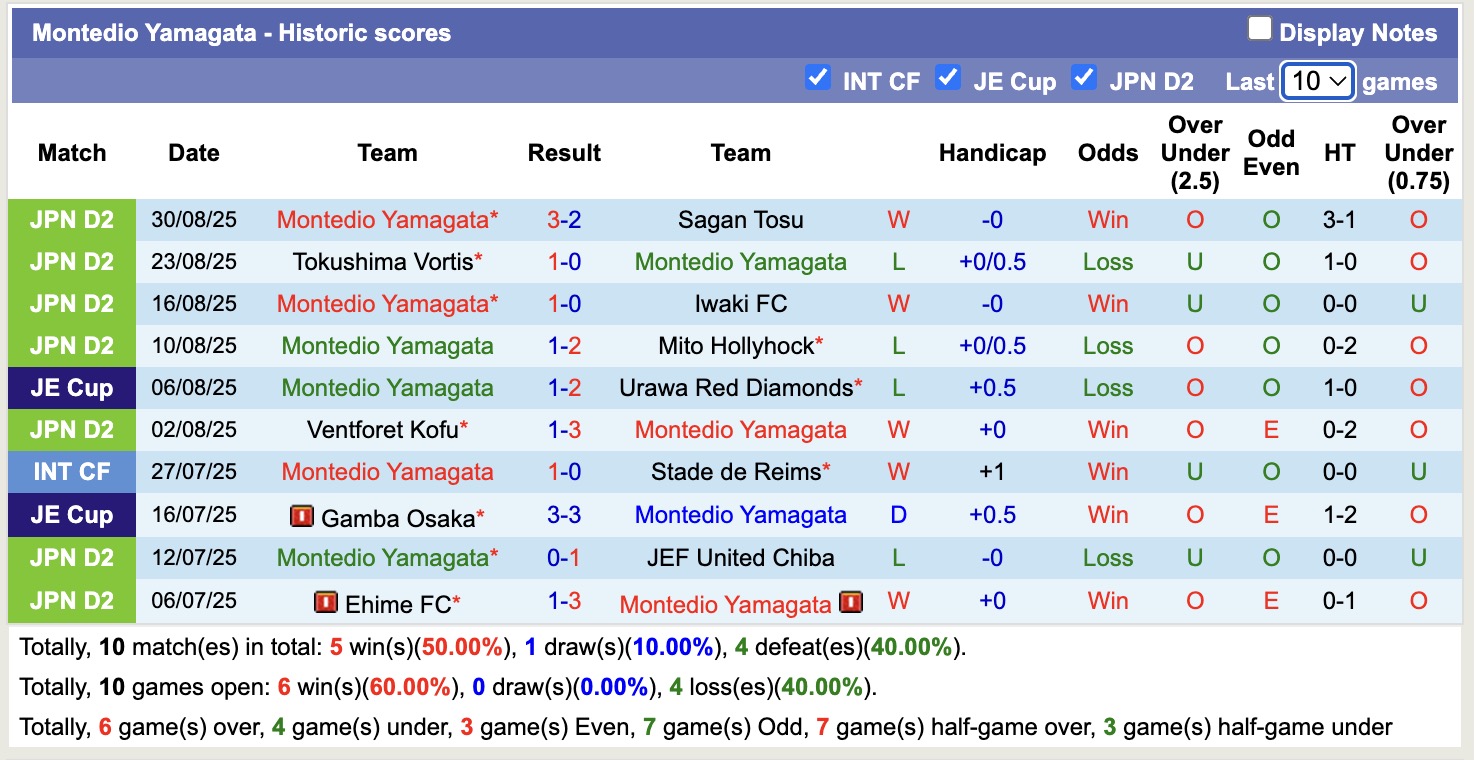Image resolution: width=1476 pixels, height=760 pixels.
Task: Open the Last games count dropdown
Action: (x=1317, y=81)
